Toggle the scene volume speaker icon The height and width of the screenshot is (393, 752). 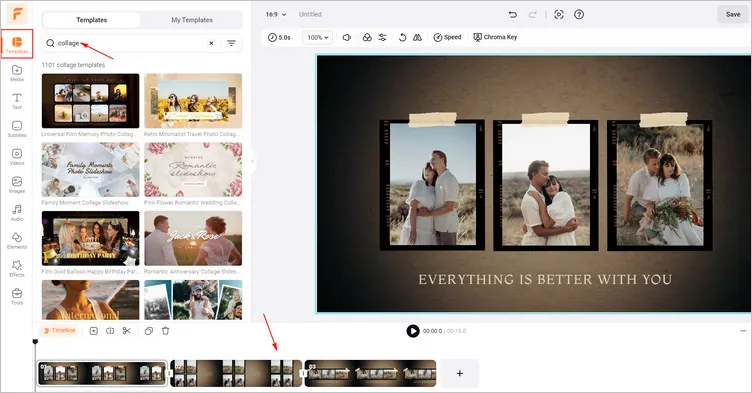pos(347,37)
